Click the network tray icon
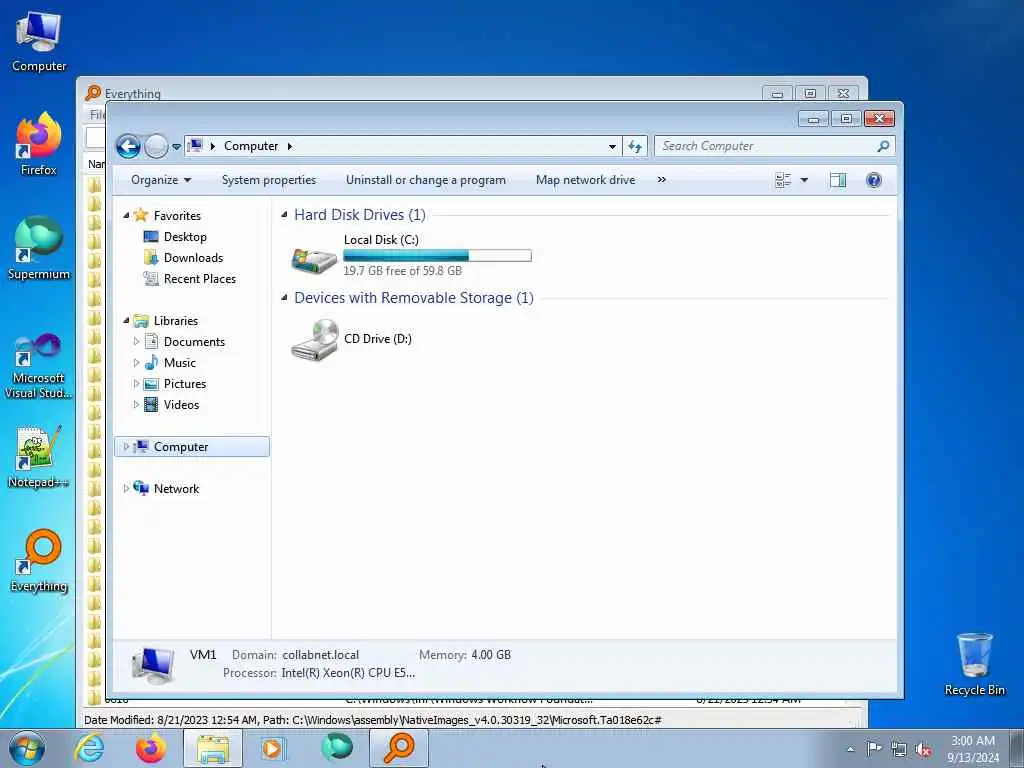 899,750
